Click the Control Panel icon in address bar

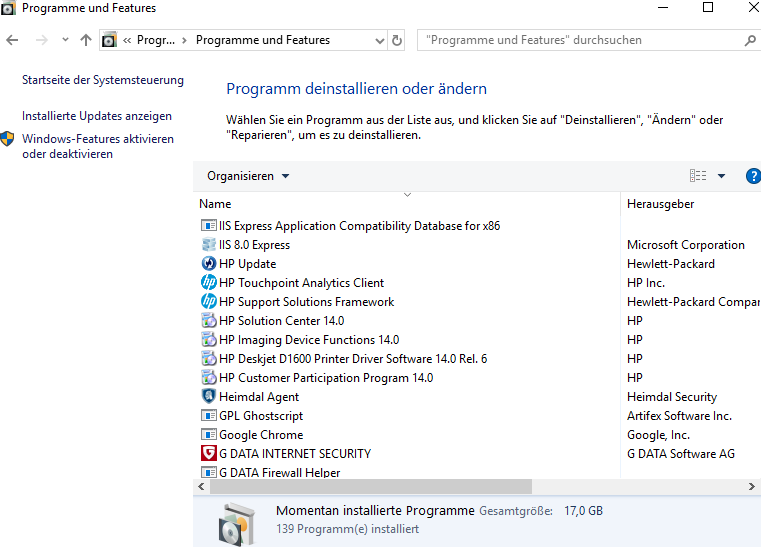pyautogui.click(x=109, y=40)
